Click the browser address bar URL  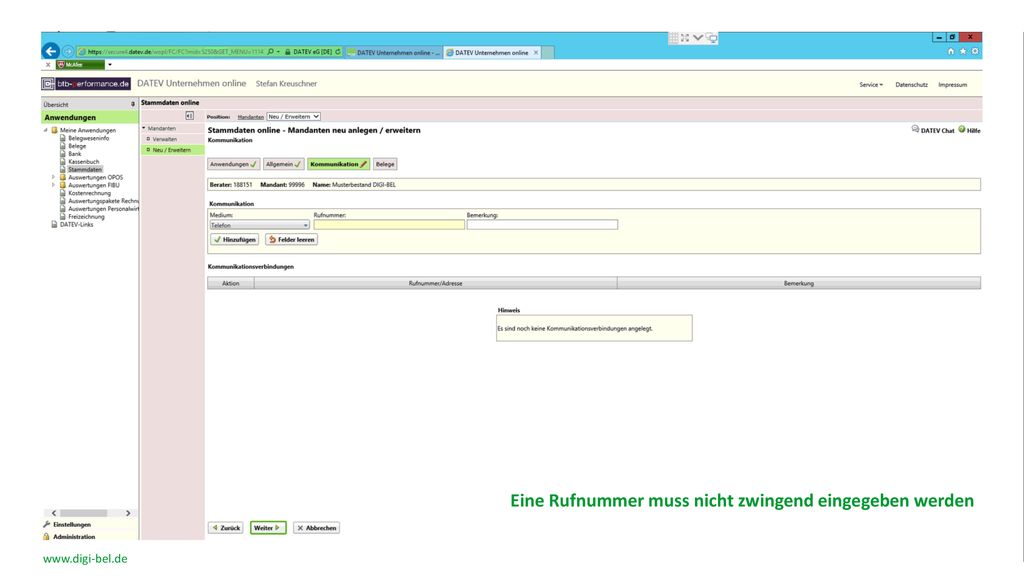(x=175, y=52)
